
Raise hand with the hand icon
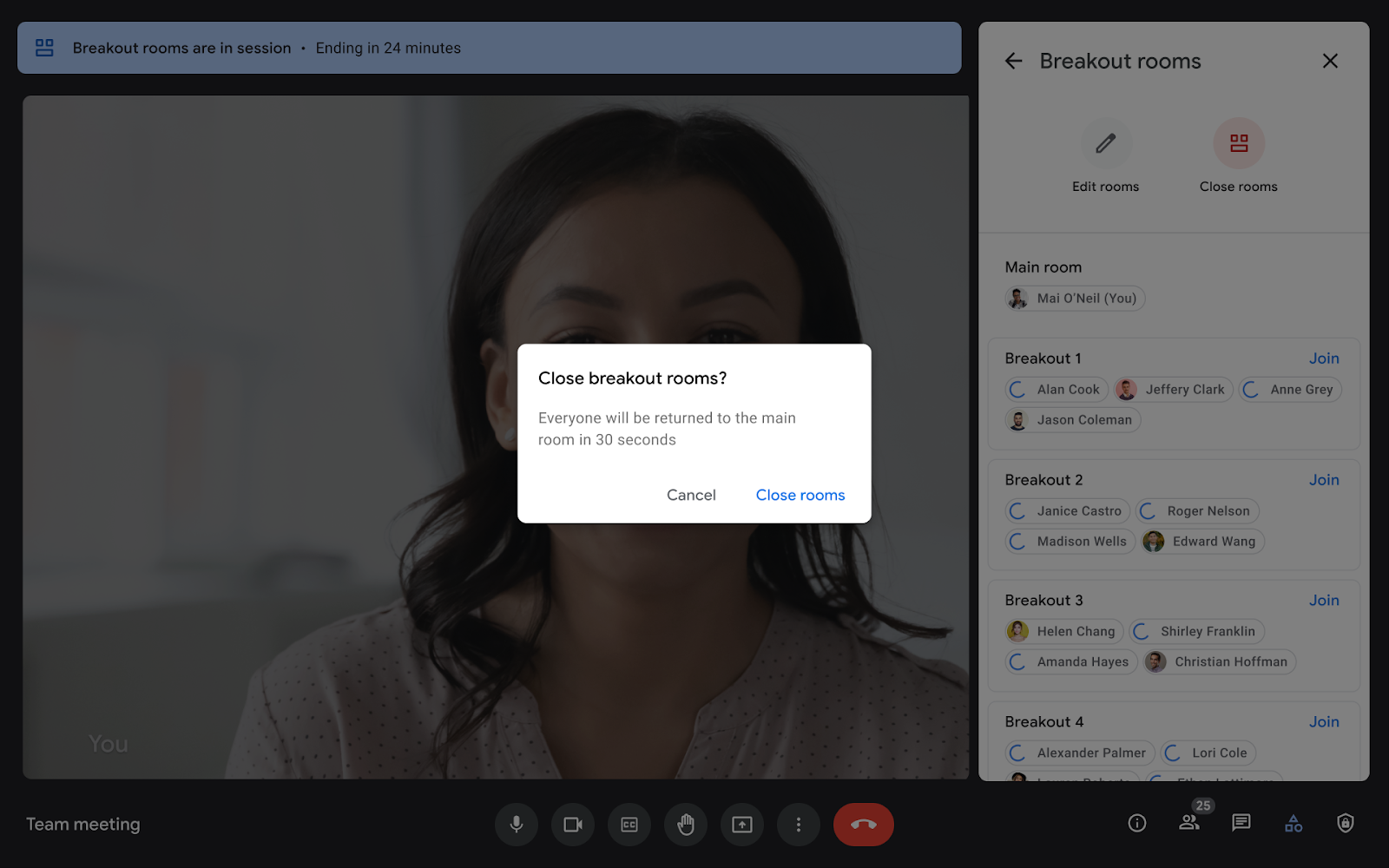pos(686,825)
